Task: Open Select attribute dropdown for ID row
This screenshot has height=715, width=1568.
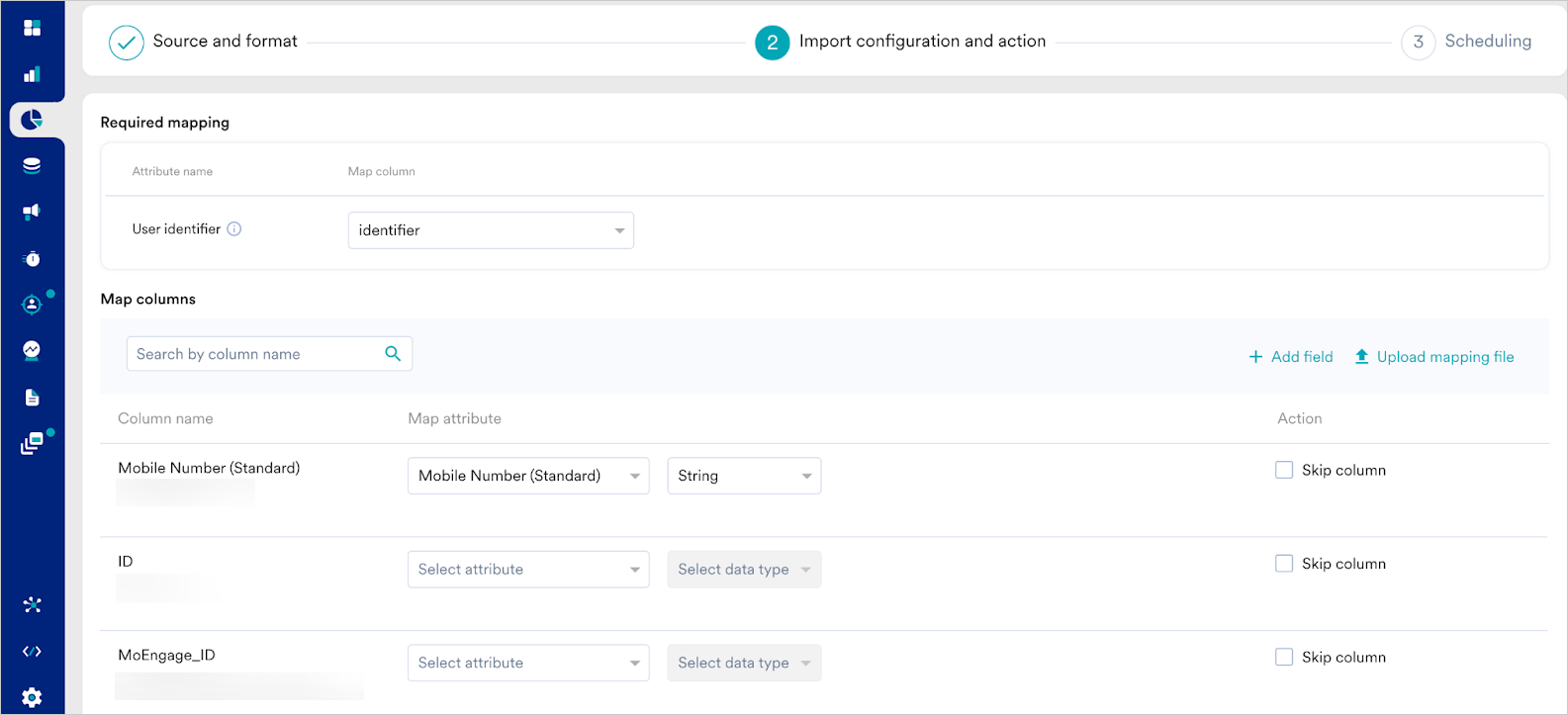Action: coord(528,570)
